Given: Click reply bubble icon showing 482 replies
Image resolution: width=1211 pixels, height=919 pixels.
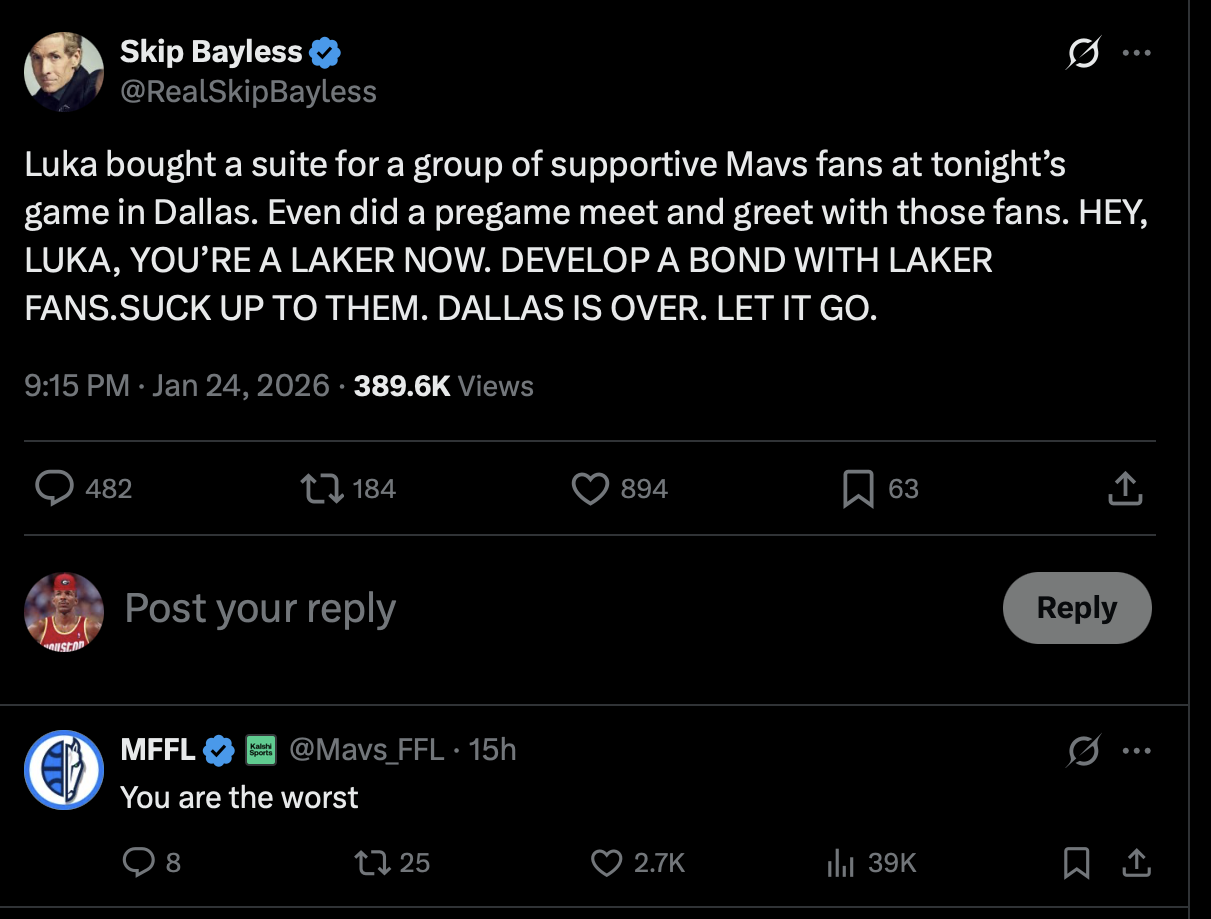Looking at the screenshot, I should (x=55, y=488).
